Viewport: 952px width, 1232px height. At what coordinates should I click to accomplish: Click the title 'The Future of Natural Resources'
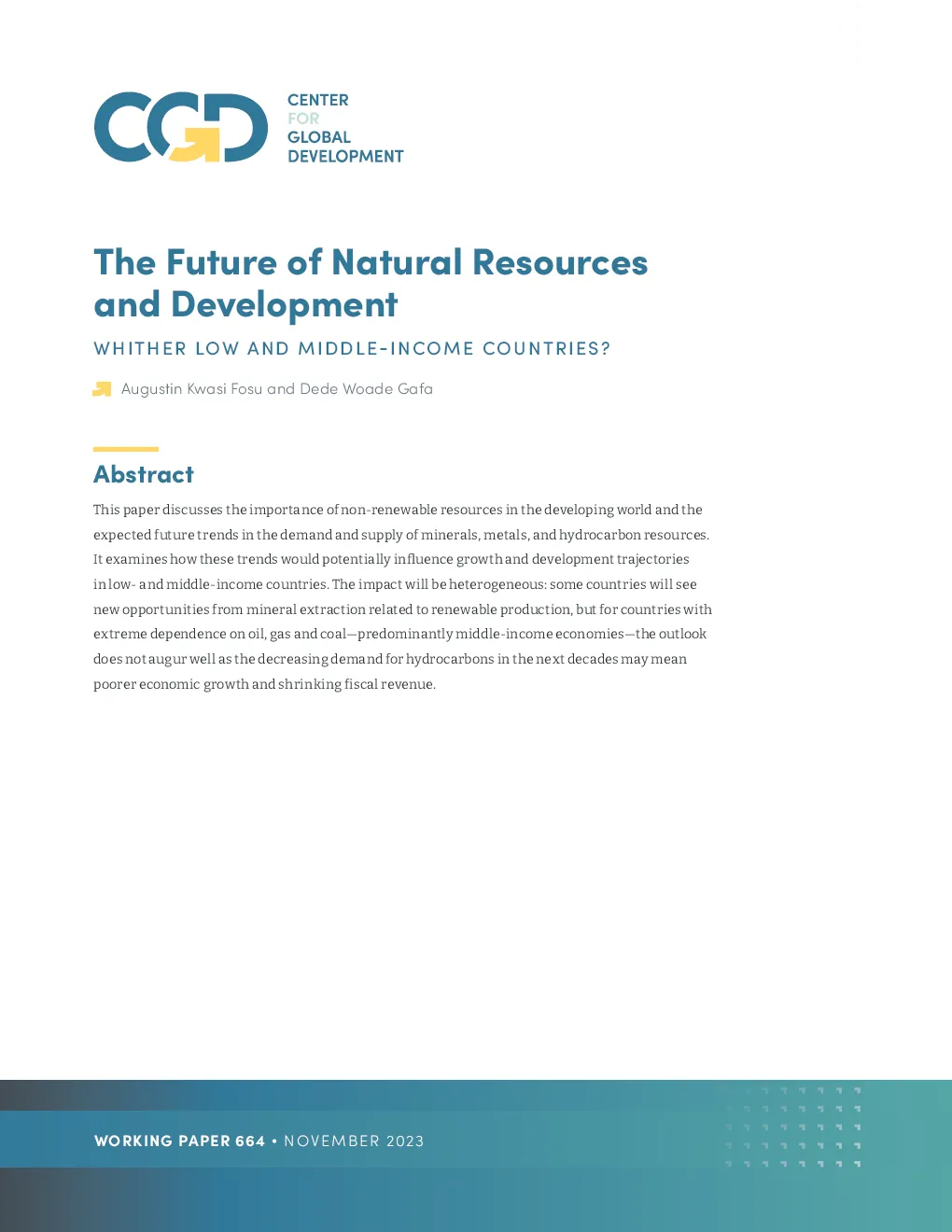pos(371,262)
